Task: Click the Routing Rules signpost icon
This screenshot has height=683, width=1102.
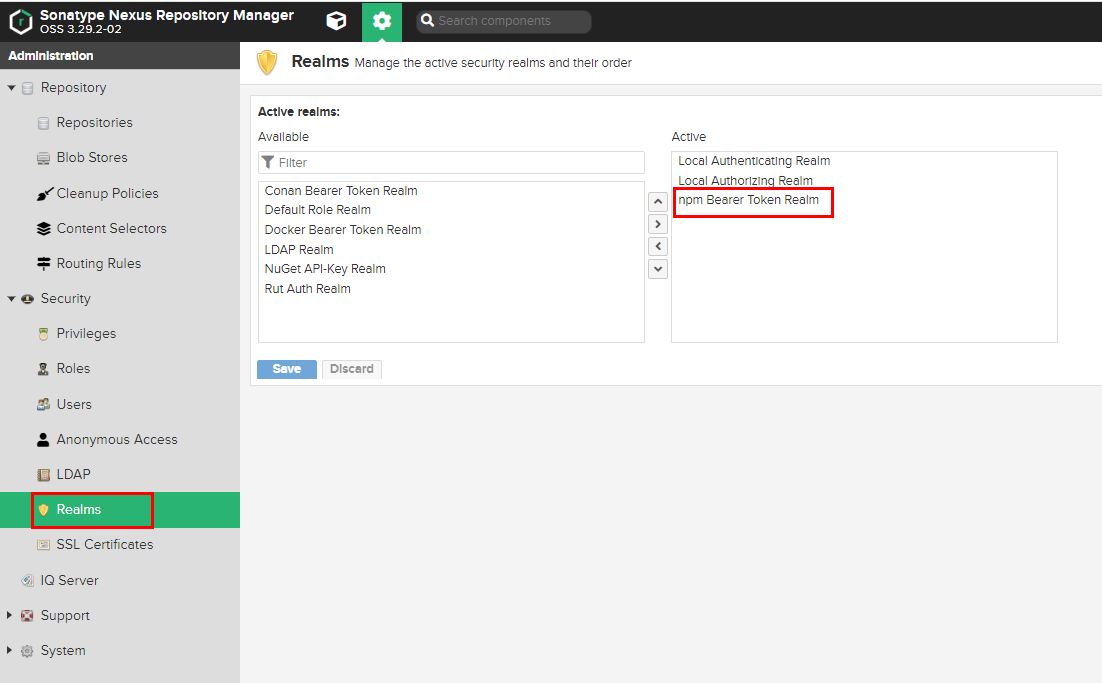Action: tap(44, 264)
